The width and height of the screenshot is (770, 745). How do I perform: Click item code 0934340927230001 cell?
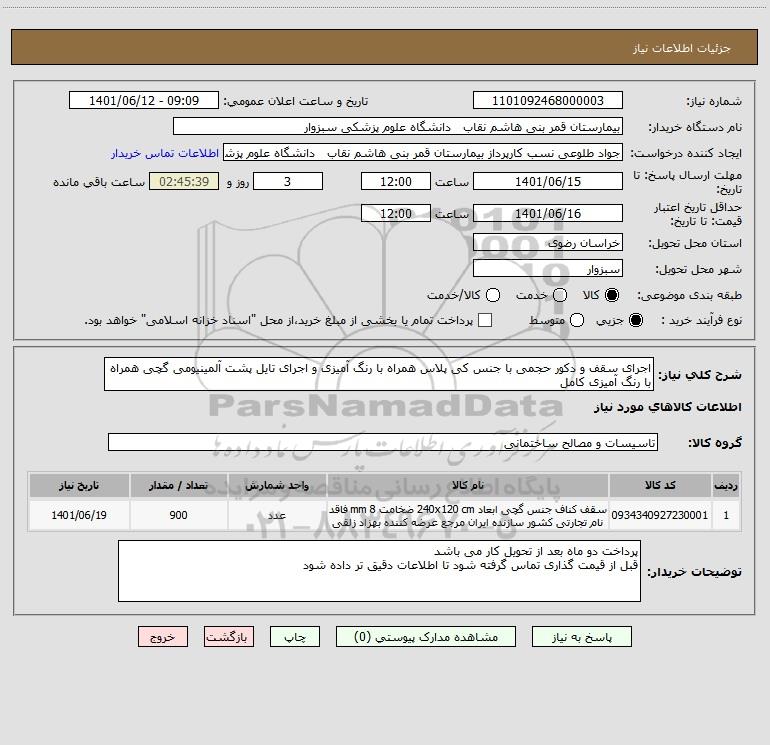(660, 515)
